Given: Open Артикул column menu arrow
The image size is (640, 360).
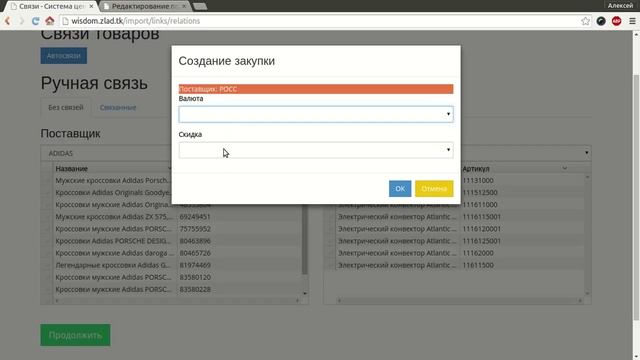Looking at the screenshot, I should pyautogui.click(x=564, y=168).
